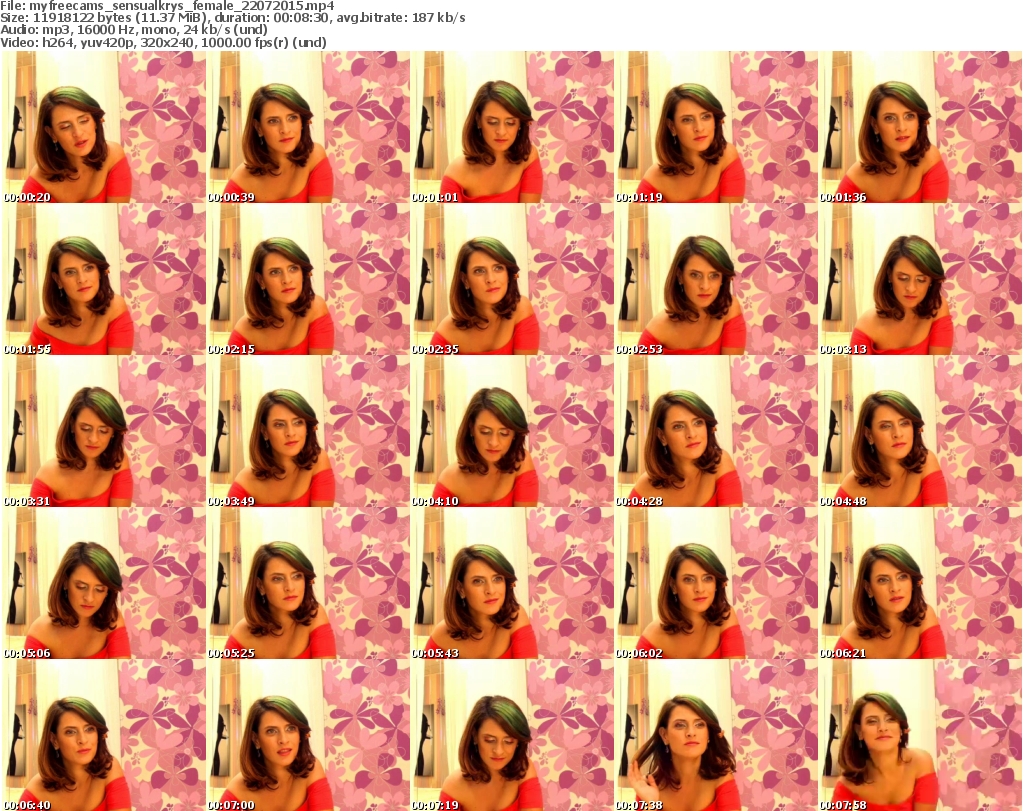1024x811 pixels.
Task: Click the Video h264 info line
Action: click(x=163, y=42)
